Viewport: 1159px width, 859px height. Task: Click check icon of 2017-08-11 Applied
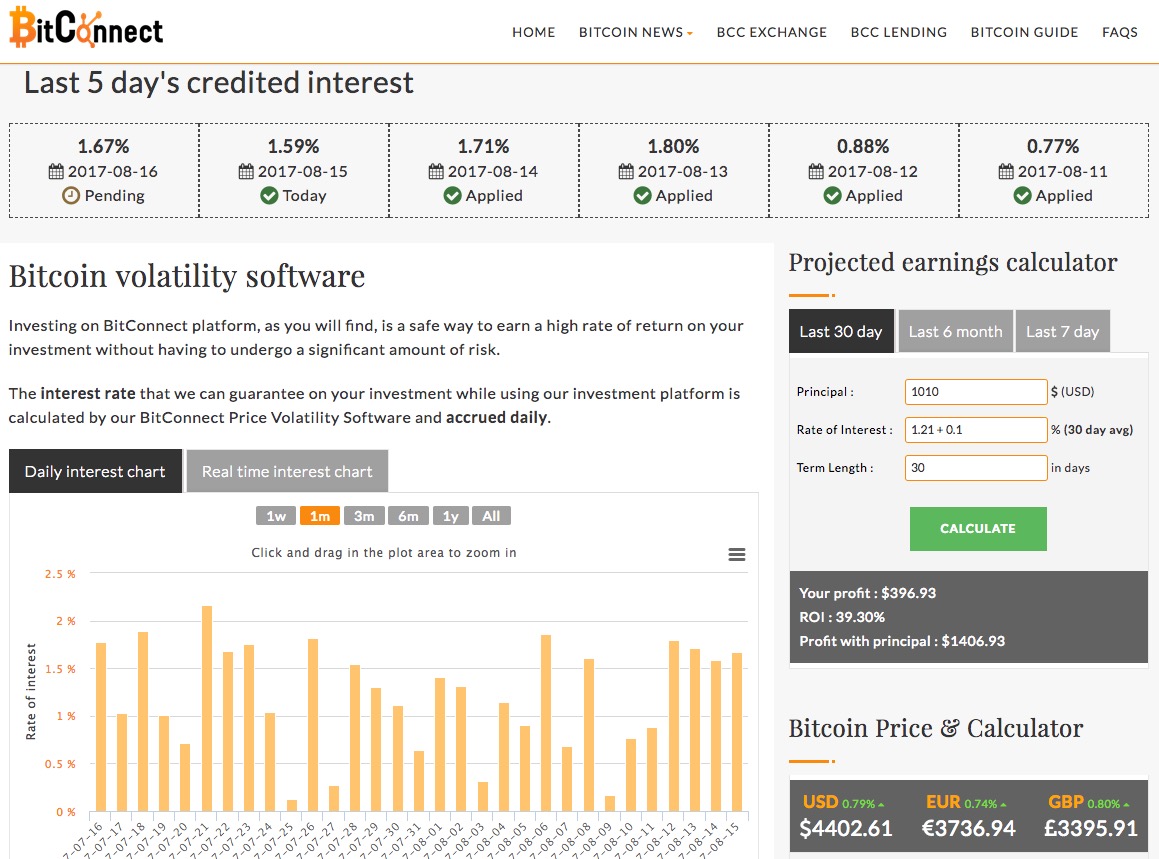pyautogui.click(x=1022, y=196)
